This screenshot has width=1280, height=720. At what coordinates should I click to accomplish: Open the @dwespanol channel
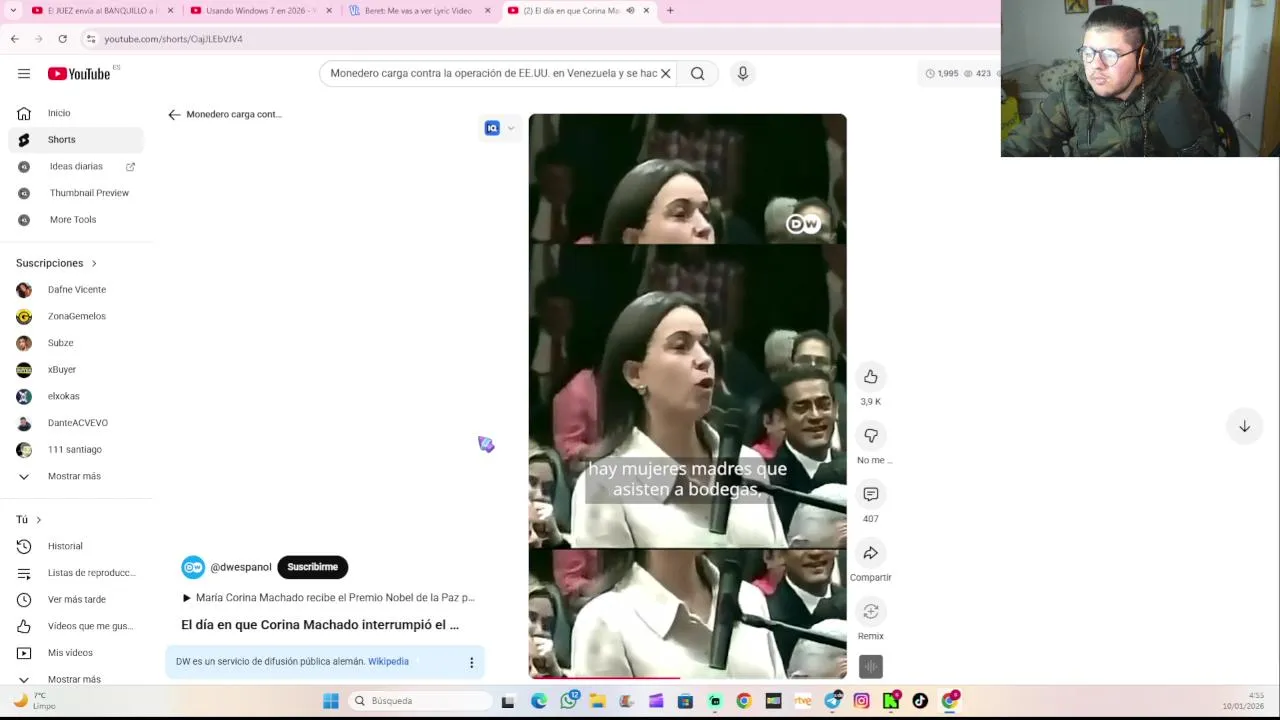(x=240, y=567)
